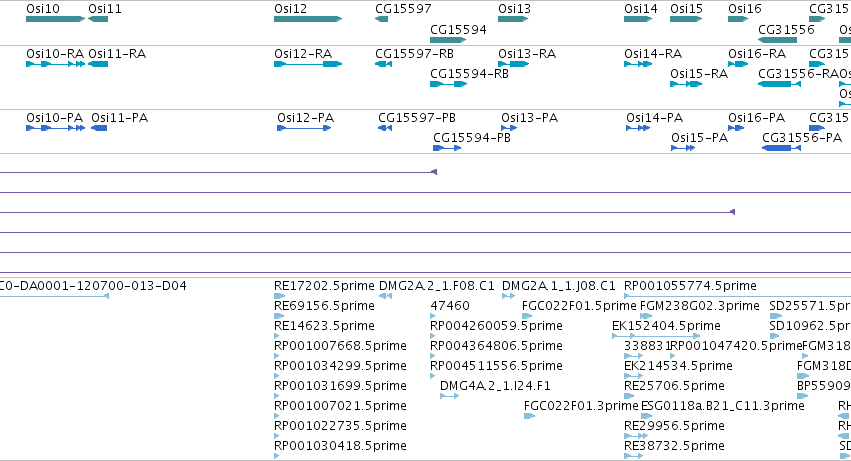Select the purple arrowhead ending near CG15594

pos(434,172)
